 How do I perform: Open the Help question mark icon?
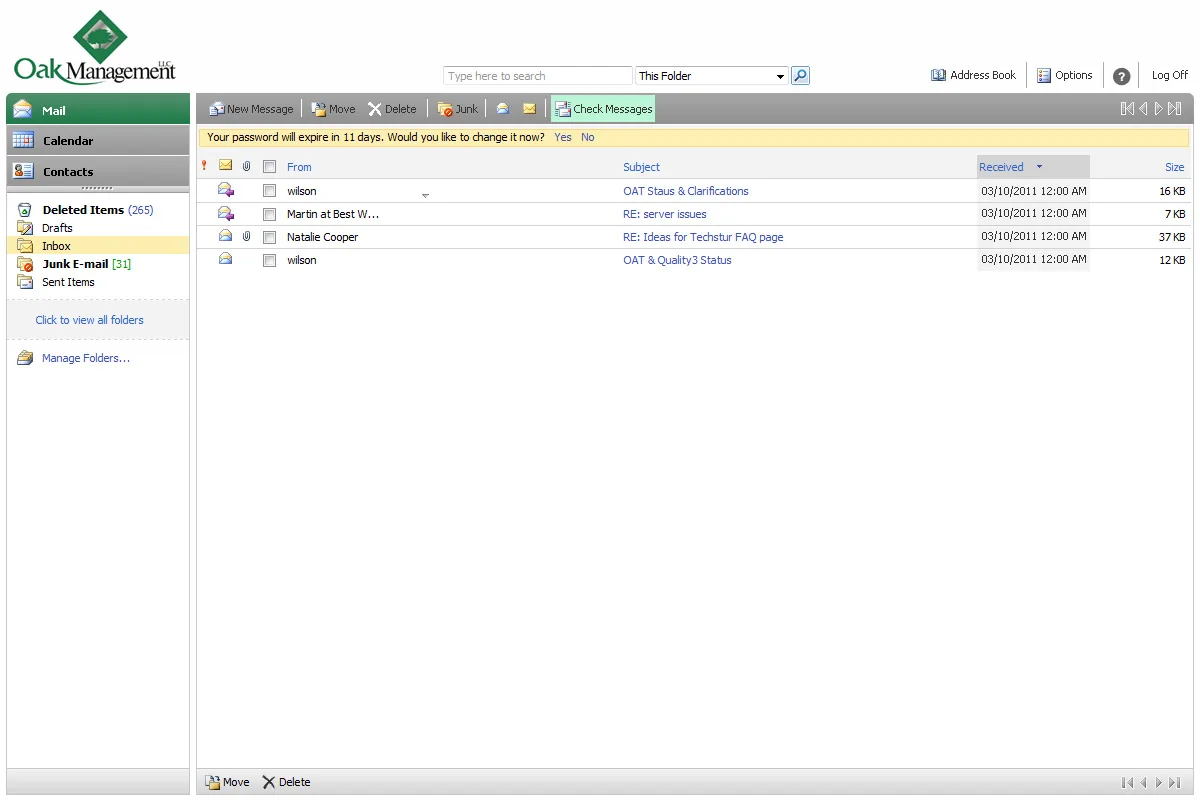pos(1122,76)
